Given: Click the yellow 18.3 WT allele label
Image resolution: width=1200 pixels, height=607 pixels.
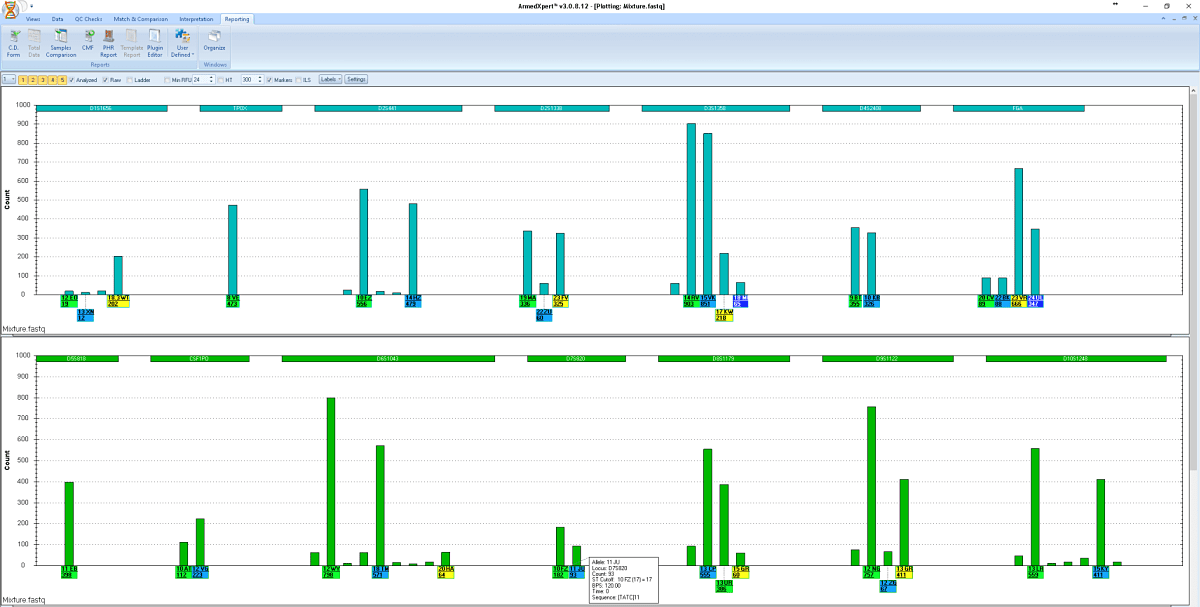Looking at the screenshot, I should [118, 298].
